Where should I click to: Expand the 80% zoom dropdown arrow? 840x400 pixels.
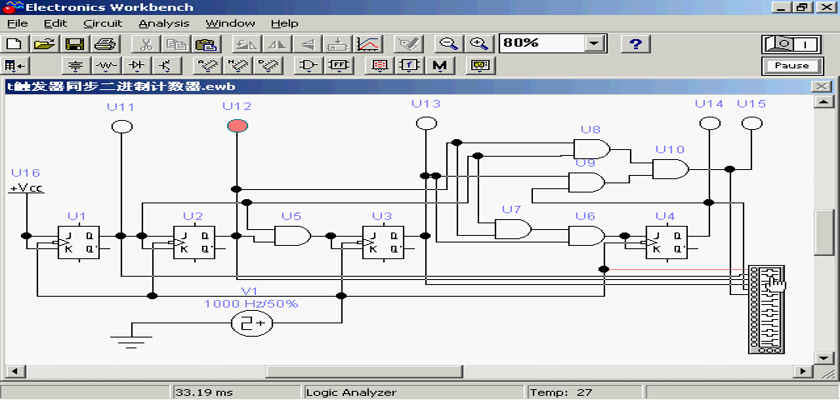click(593, 43)
